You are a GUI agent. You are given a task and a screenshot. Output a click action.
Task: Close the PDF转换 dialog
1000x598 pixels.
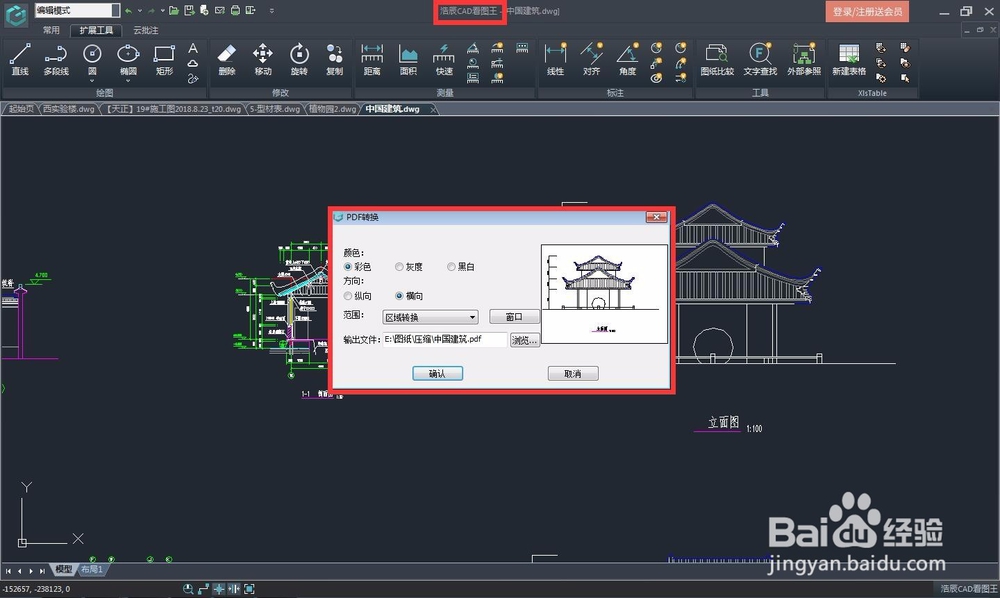click(x=656, y=217)
